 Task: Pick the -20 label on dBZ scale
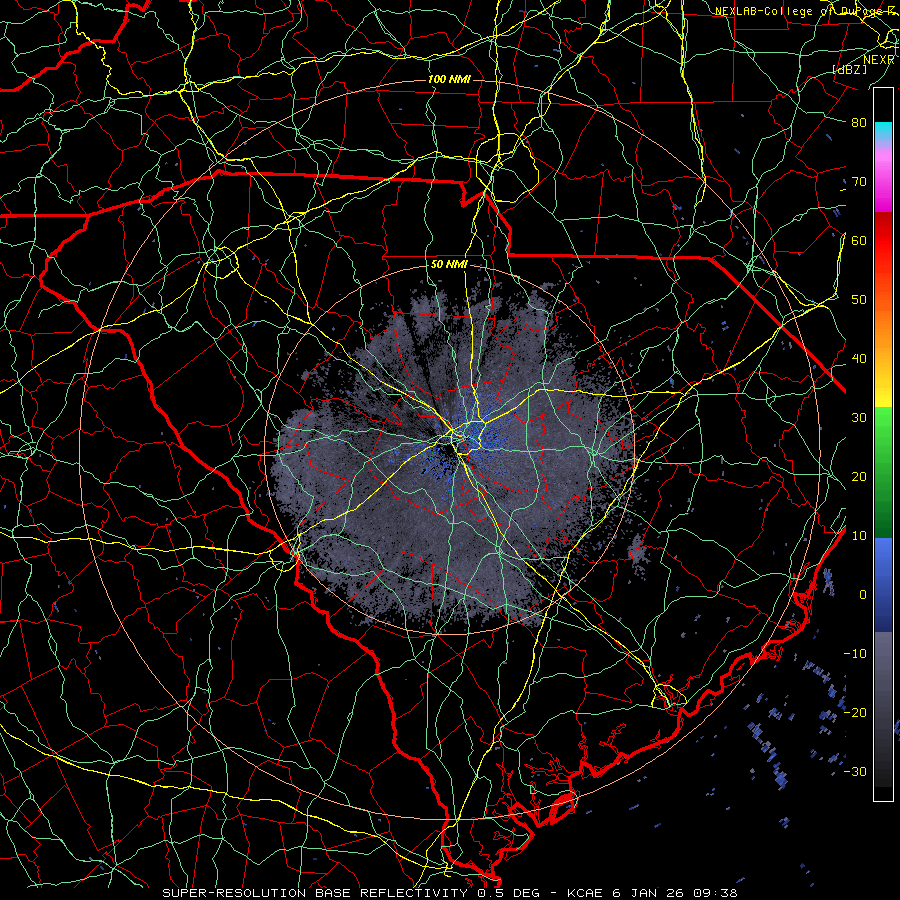pos(855,713)
